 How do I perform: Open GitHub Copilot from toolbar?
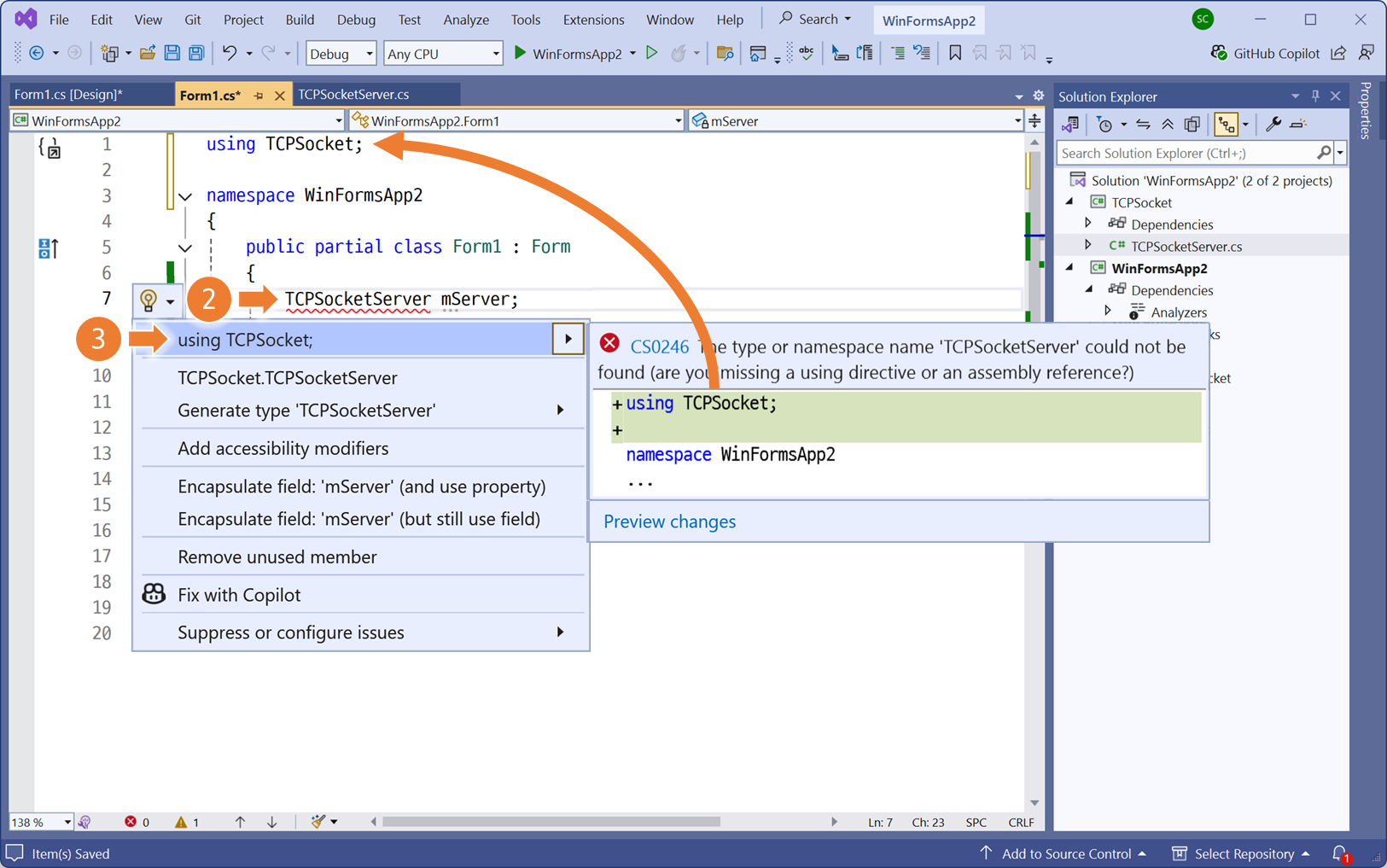1265,53
